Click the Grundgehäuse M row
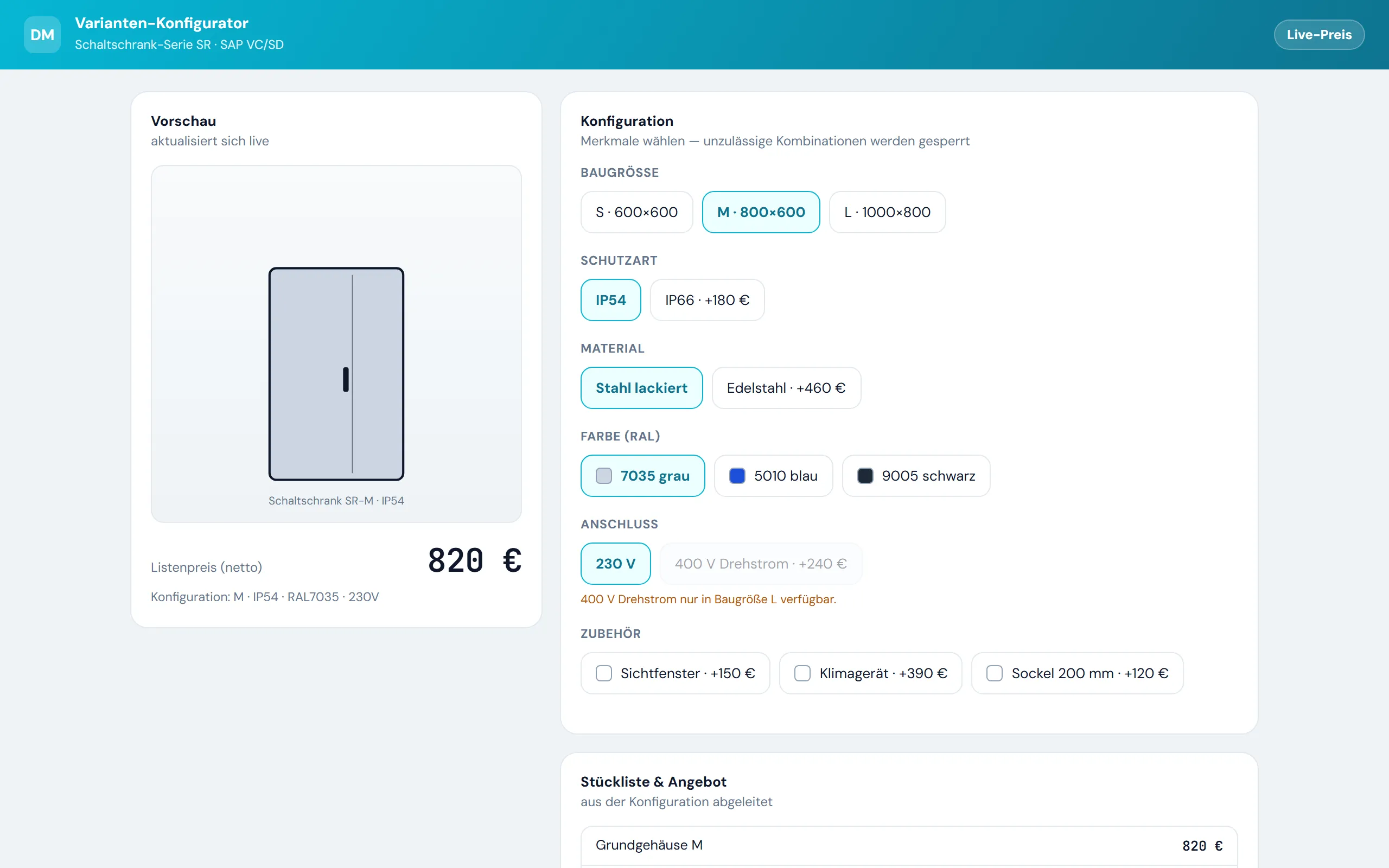 coord(909,845)
